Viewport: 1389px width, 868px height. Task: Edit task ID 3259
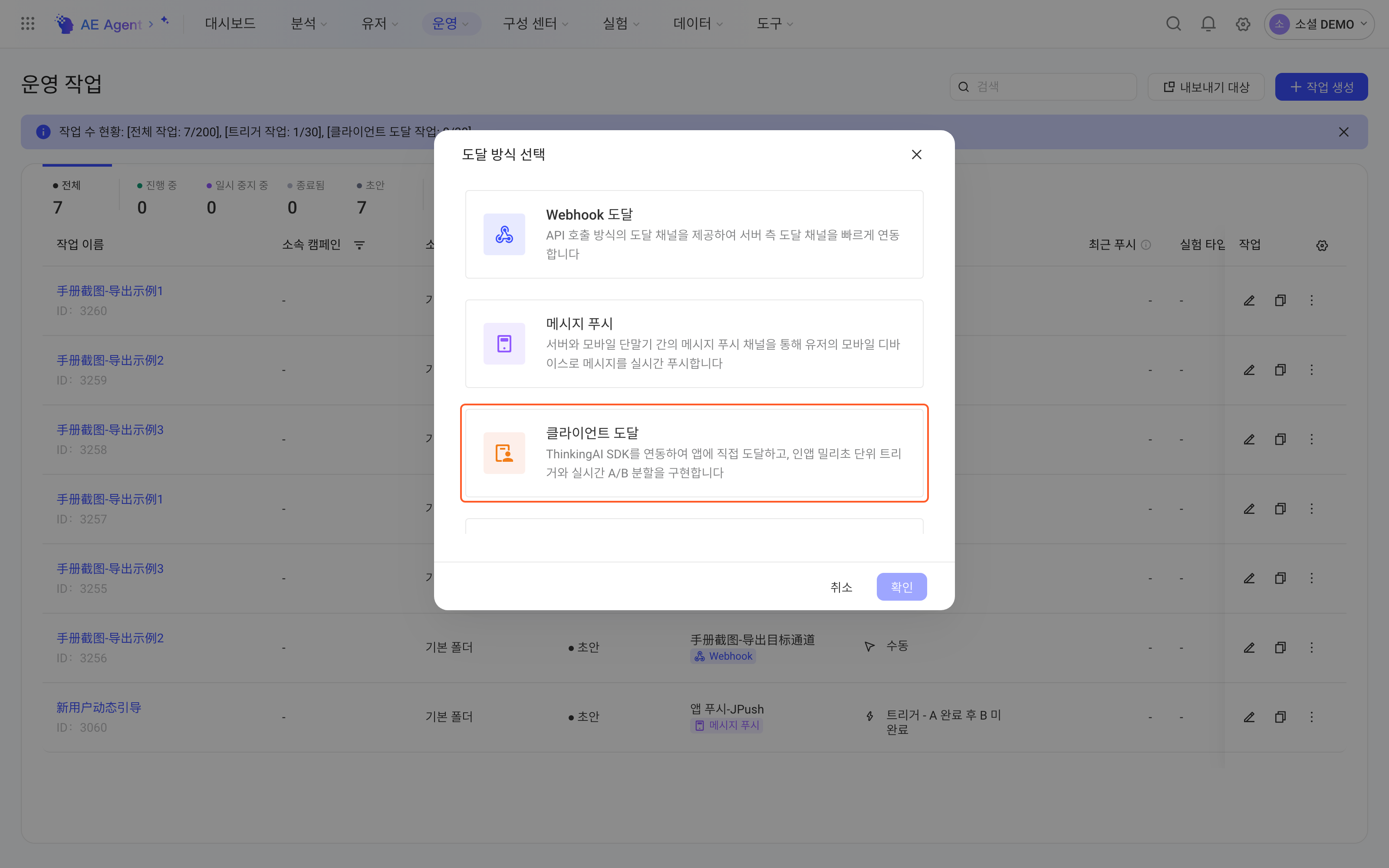click(1249, 370)
